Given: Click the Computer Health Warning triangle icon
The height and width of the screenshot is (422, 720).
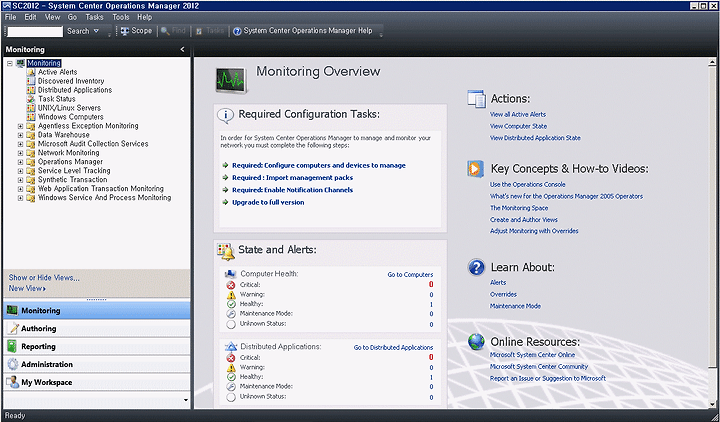Looking at the screenshot, I should click(231, 294).
